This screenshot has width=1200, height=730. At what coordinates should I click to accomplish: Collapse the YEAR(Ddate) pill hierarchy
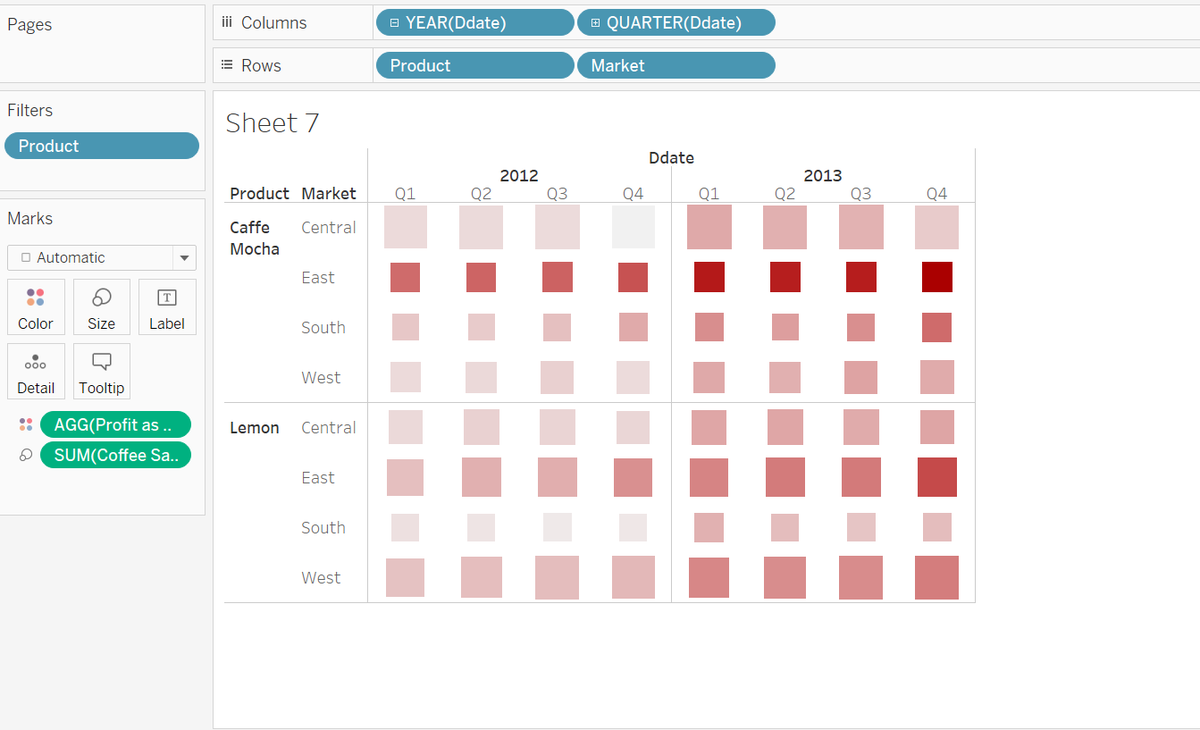click(394, 22)
